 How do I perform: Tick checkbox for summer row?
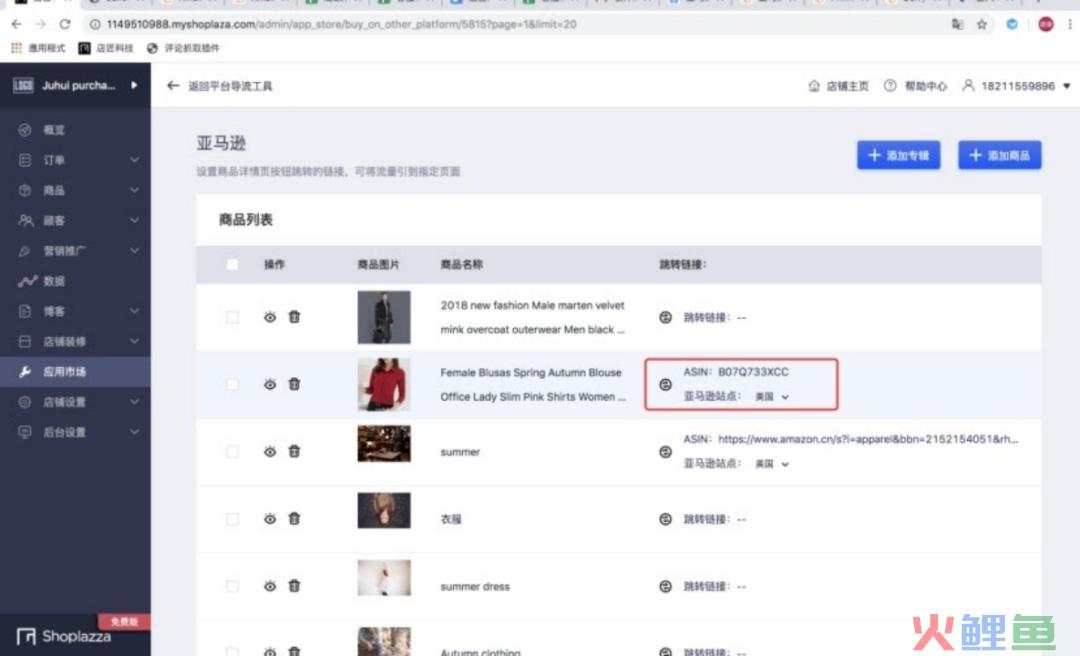[x=232, y=451]
